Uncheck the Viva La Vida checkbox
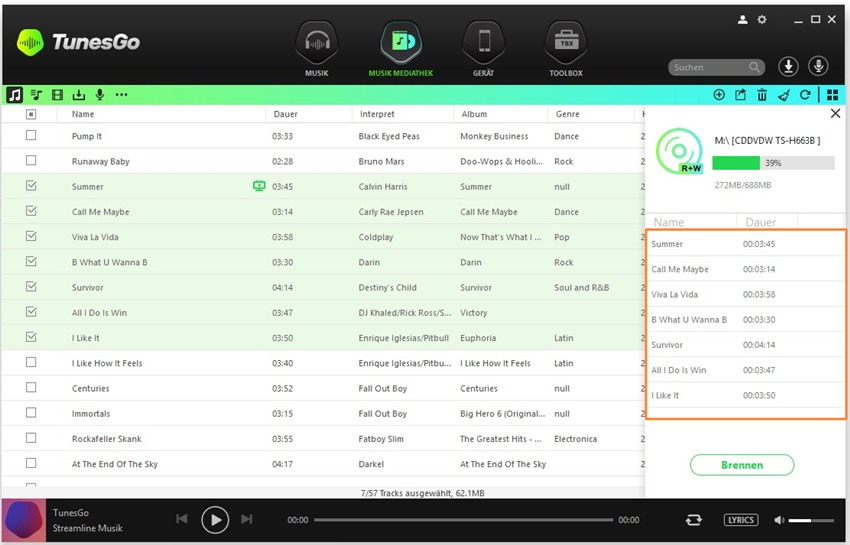The height and width of the screenshot is (545, 850). click(x=31, y=236)
